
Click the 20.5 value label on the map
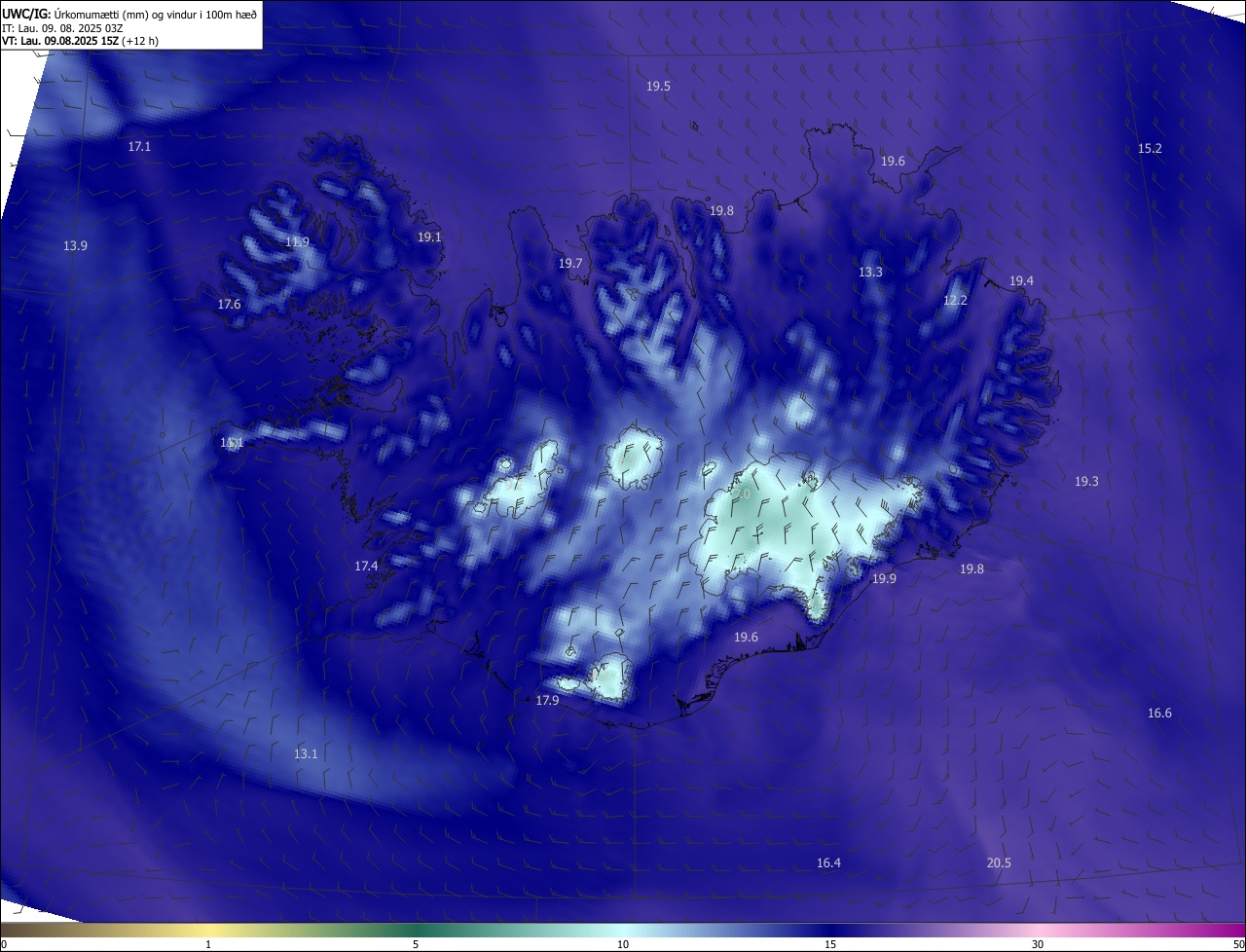pos(1000,863)
